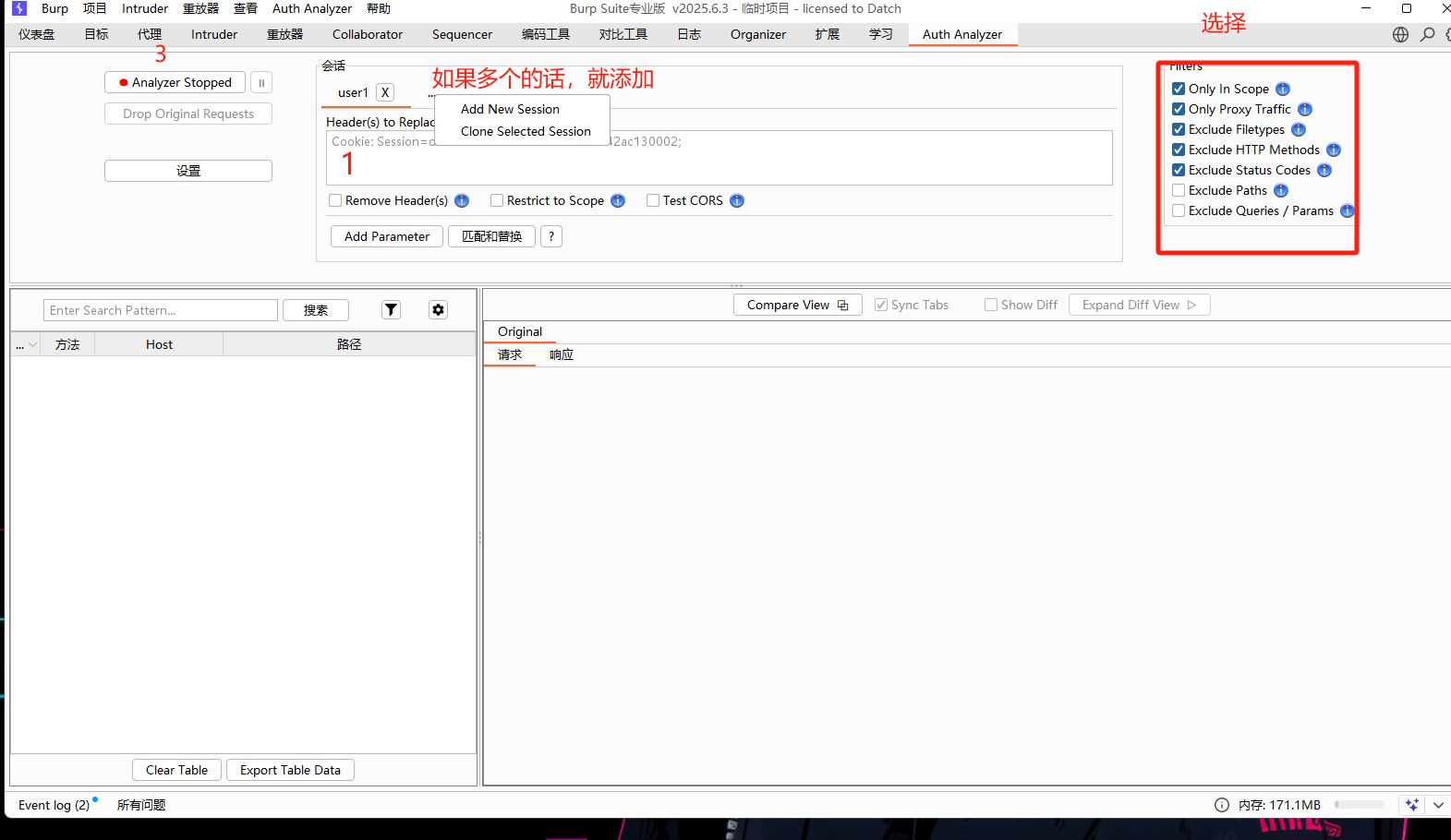1451x840 pixels.
Task: Click Clear Table button
Action: click(x=176, y=770)
